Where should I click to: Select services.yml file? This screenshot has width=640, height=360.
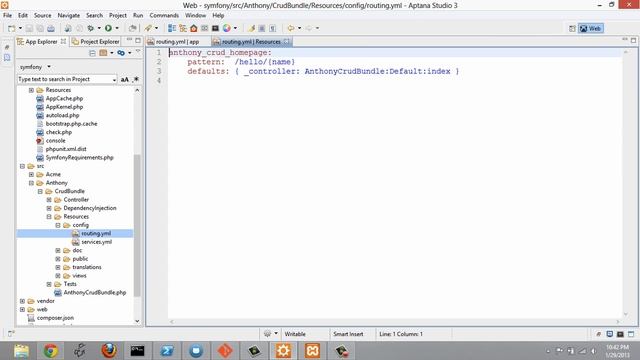tap(96, 242)
